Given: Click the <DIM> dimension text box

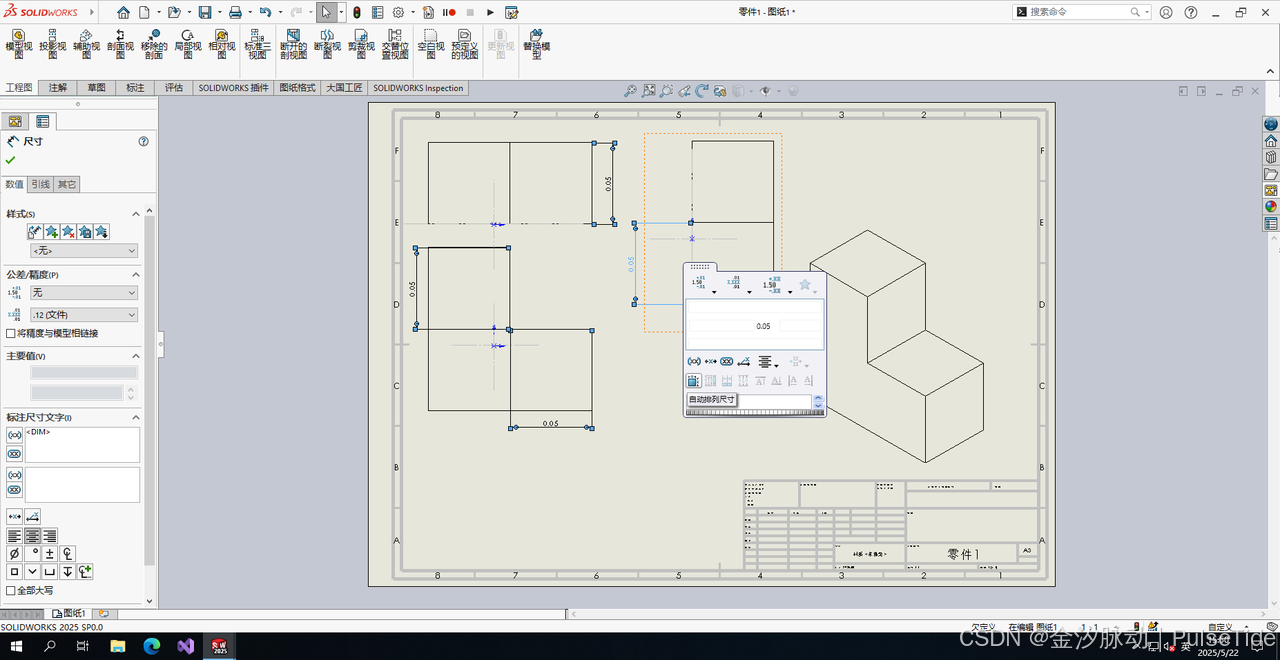Looking at the screenshot, I should pos(82,445).
